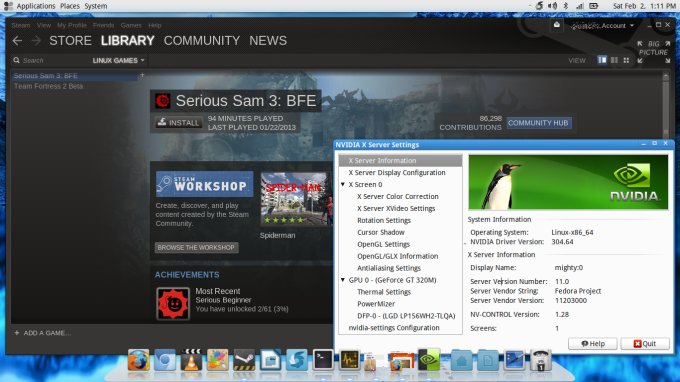Screen dimensions: 680x382
Task: Open Steam from the dock
Action: pos(244,360)
